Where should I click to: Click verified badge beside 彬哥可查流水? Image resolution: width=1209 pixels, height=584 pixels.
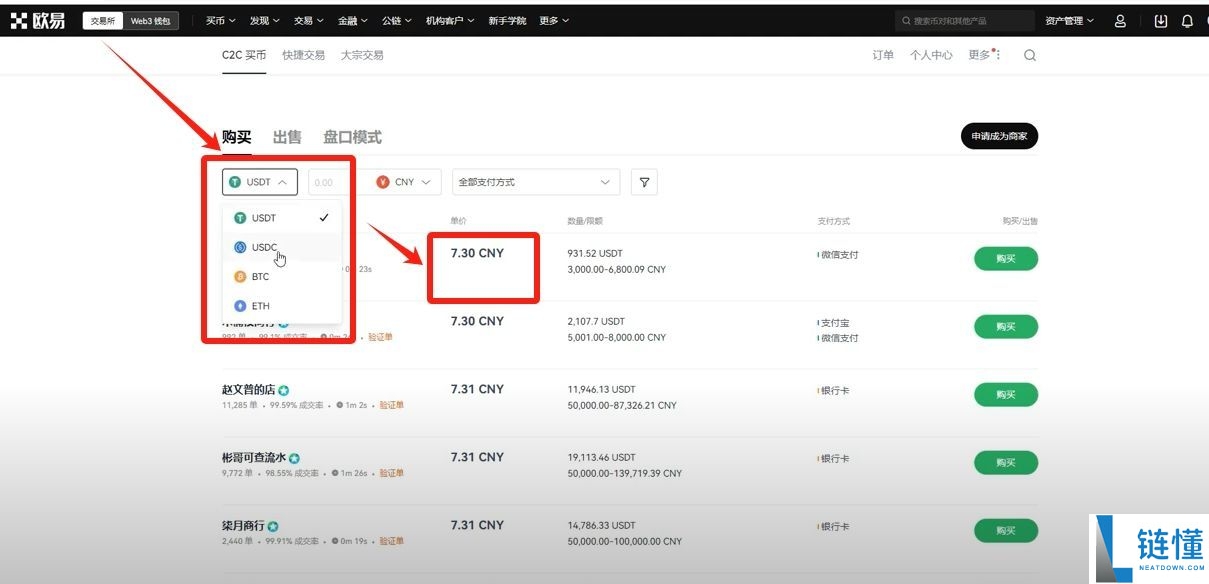(295, 458)
